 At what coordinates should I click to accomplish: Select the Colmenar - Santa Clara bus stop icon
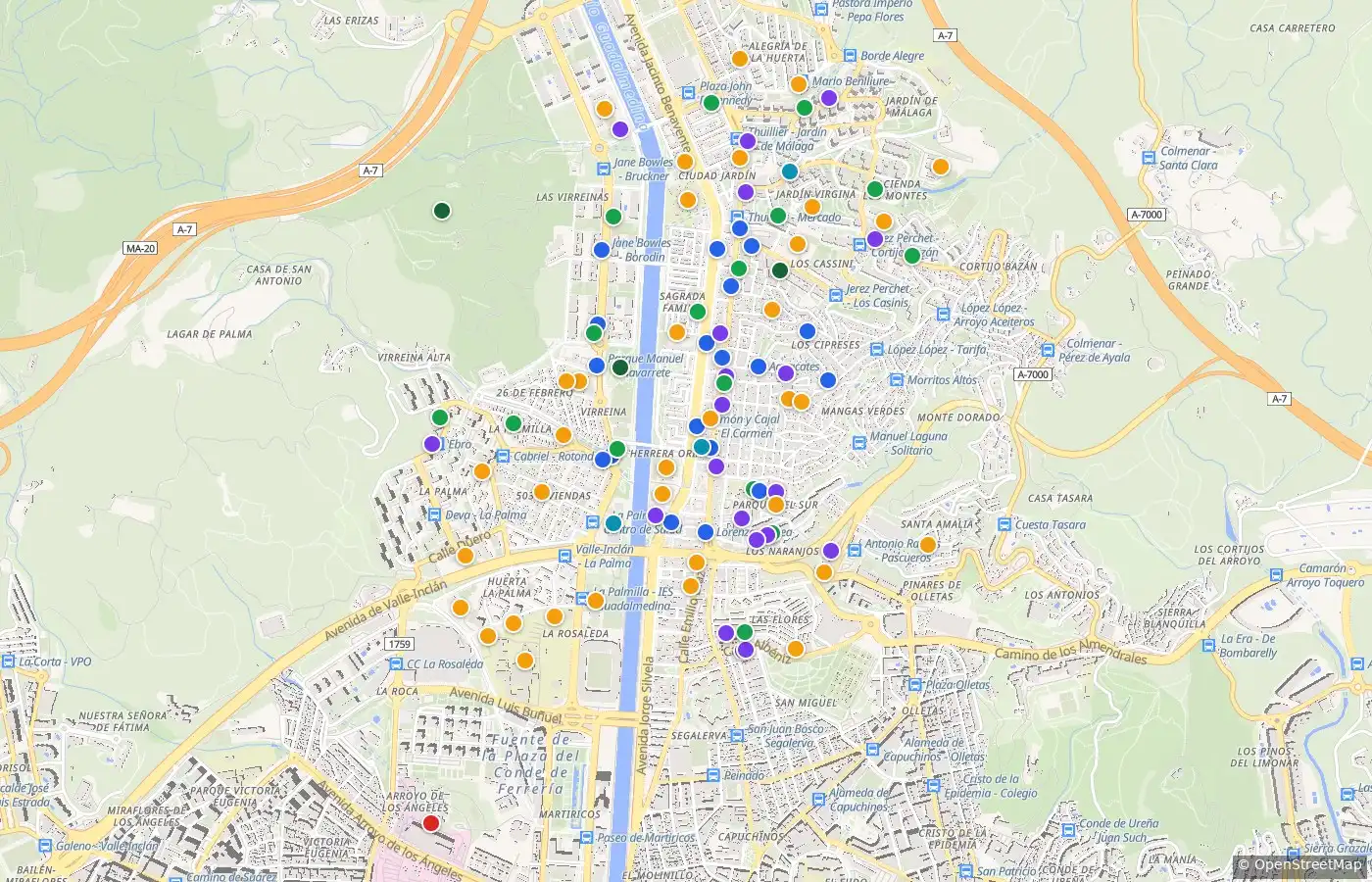(x=1149, y=158)
